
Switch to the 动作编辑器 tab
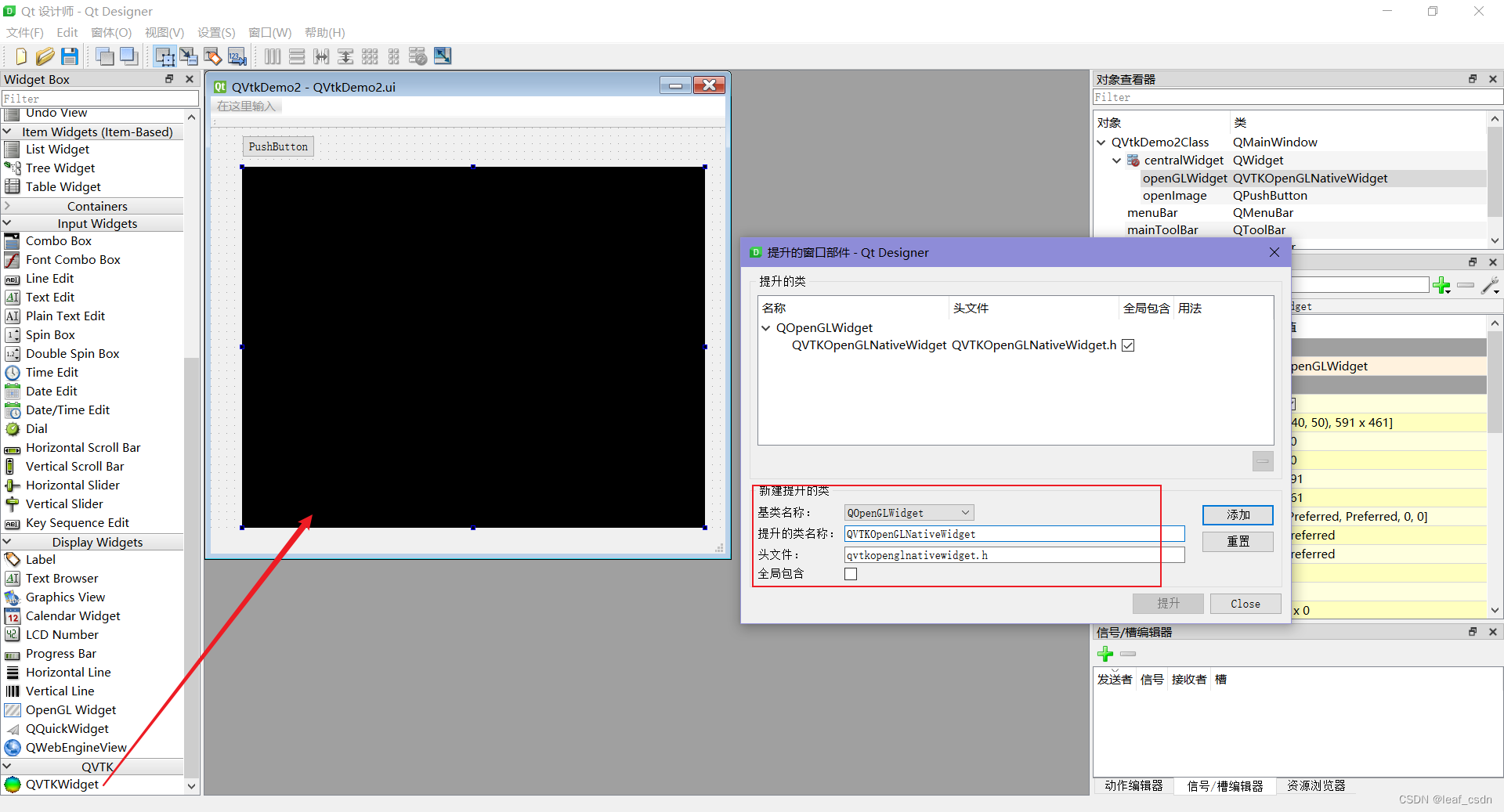[1133, 785]
